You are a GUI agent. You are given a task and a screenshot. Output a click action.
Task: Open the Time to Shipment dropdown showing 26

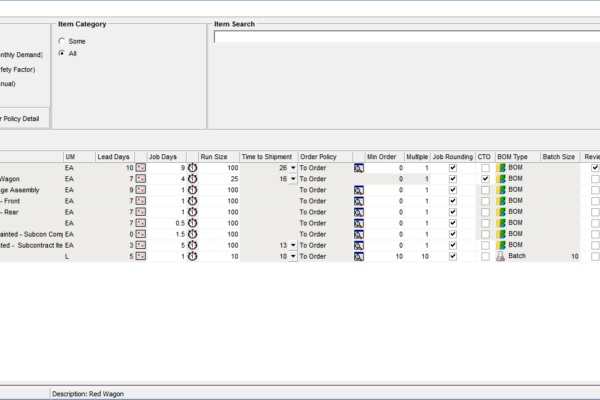293,168
